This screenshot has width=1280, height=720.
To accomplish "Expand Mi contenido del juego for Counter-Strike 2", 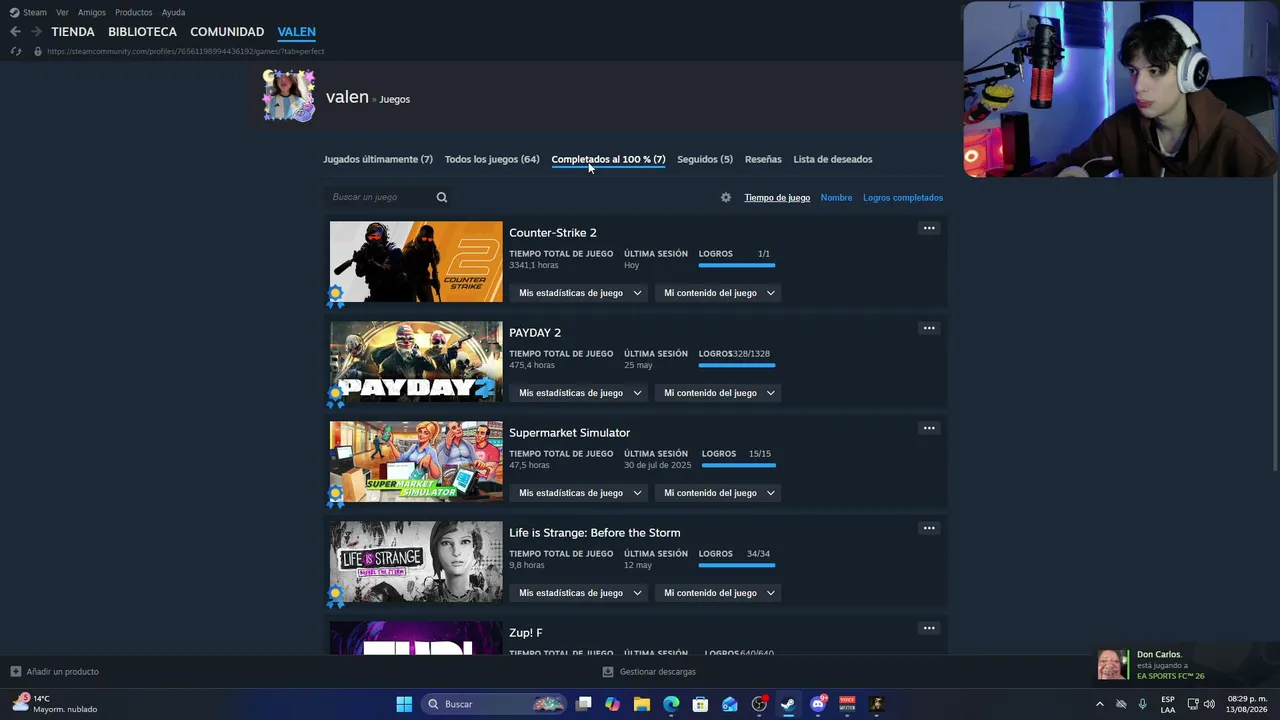I will pos(719,293).
